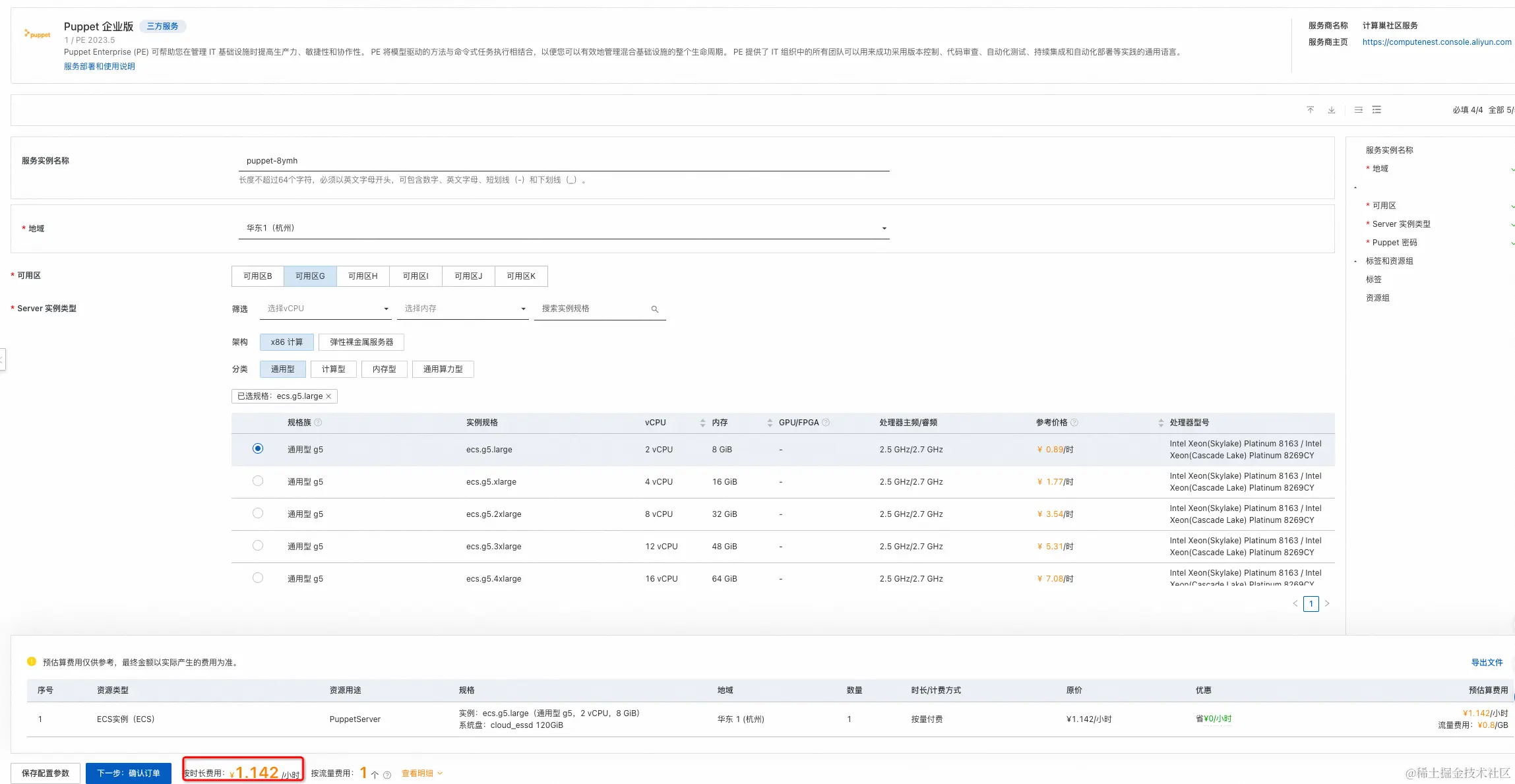
Task: Click the next page arrow in pagination
Action: 1327,604
